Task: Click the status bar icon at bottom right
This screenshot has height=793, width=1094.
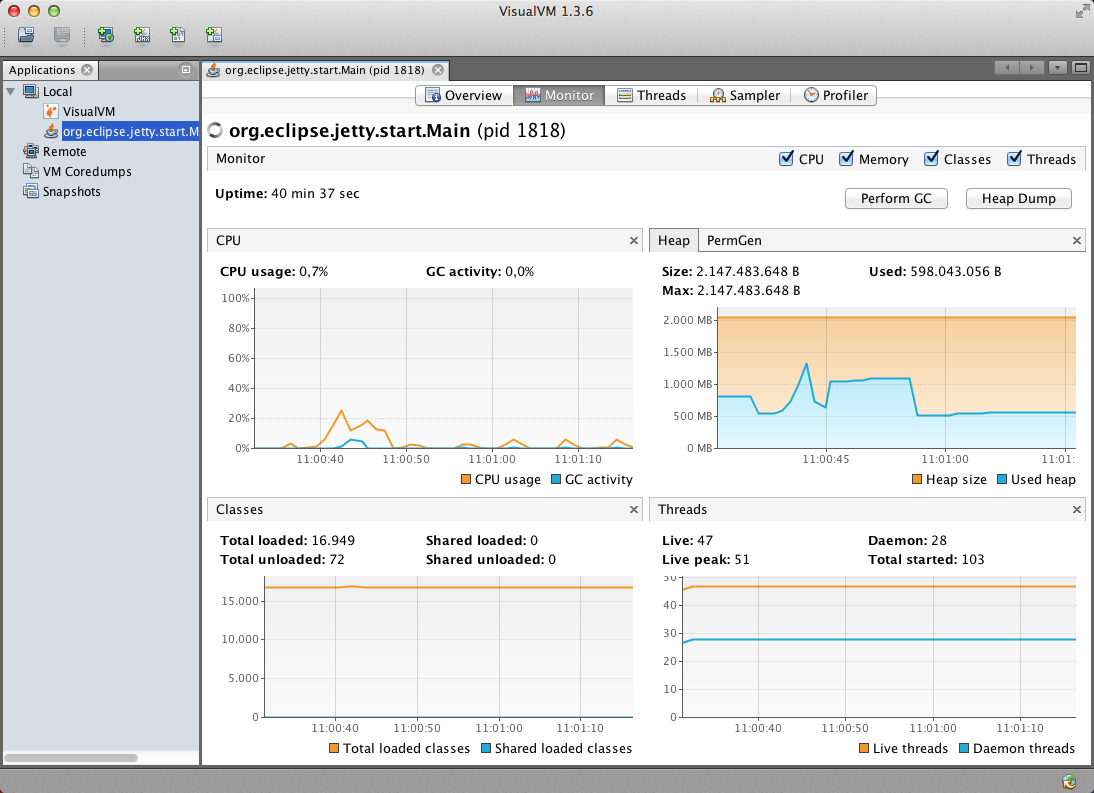Action: 1068,782
